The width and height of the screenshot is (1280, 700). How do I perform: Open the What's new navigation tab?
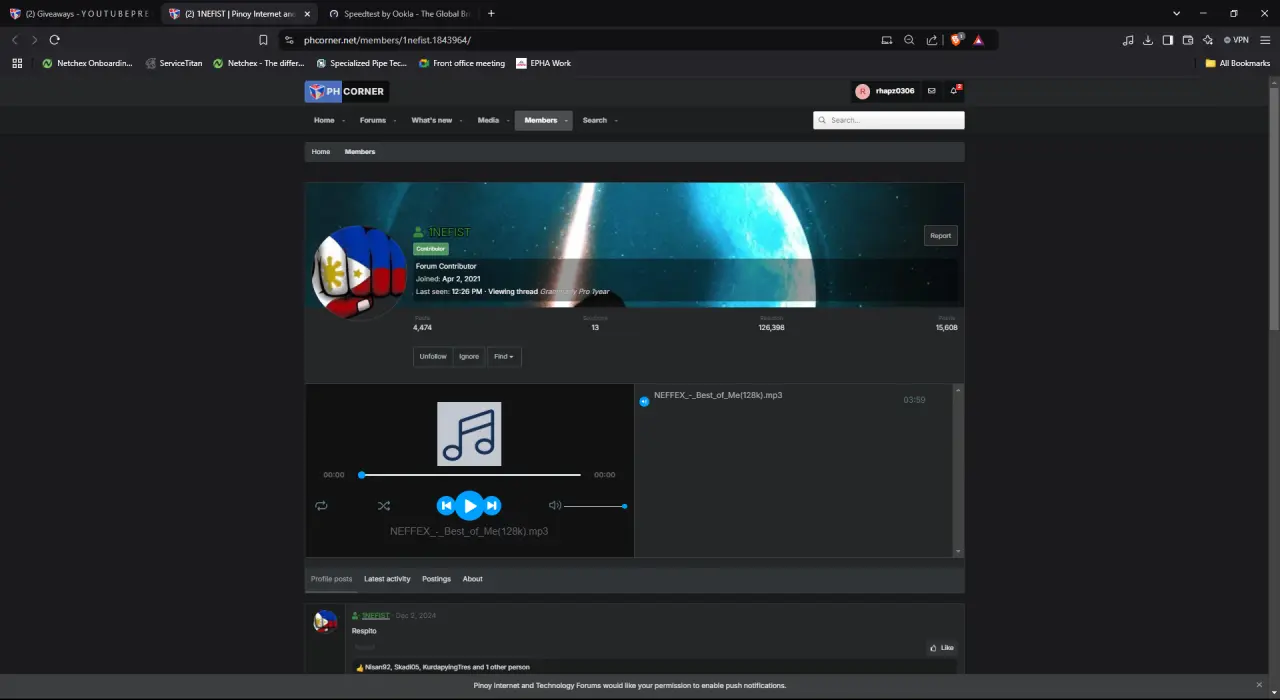pyautogui.click(x=432, y=120)
